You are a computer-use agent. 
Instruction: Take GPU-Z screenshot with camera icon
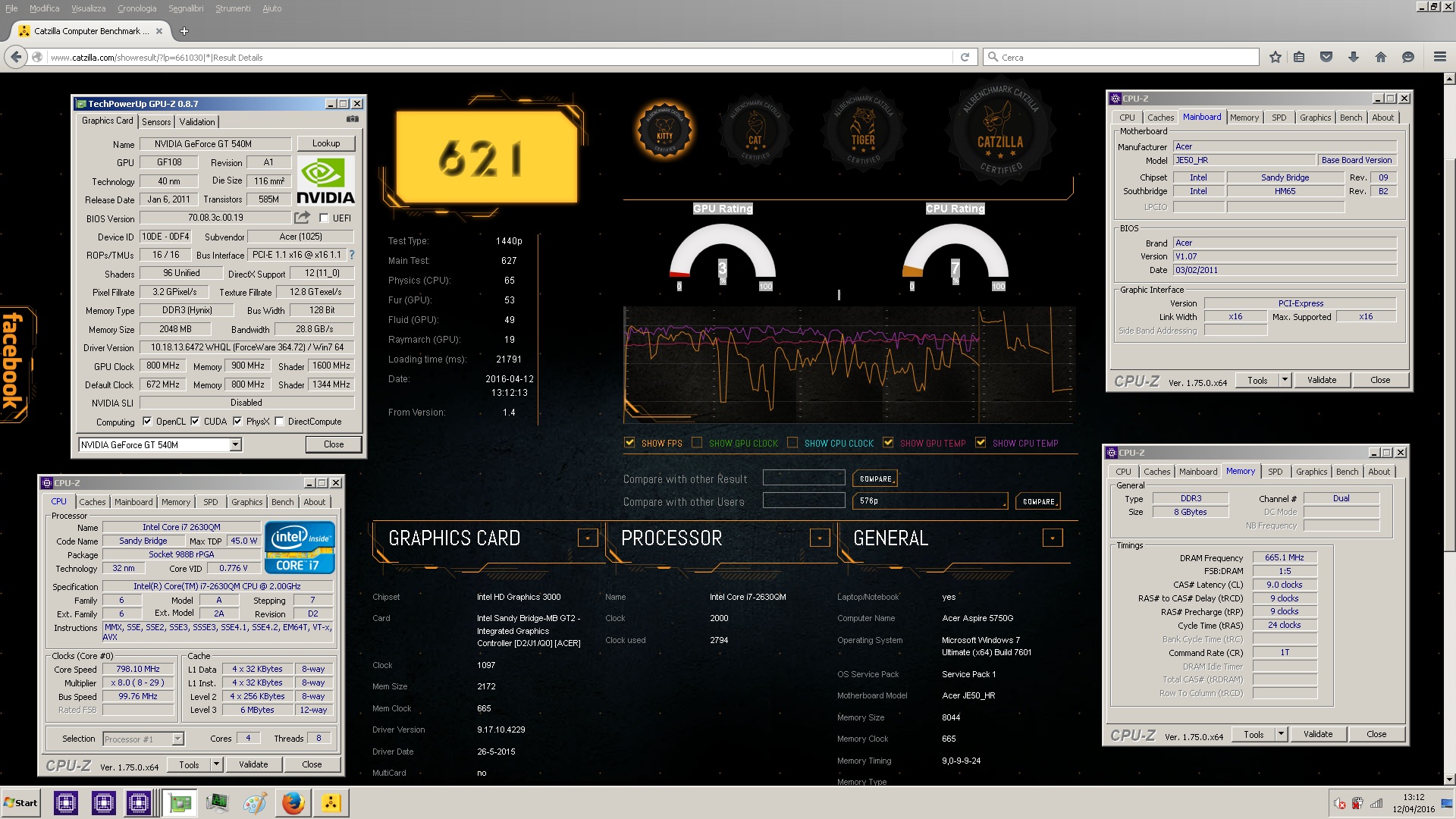[x=353, y=119]
